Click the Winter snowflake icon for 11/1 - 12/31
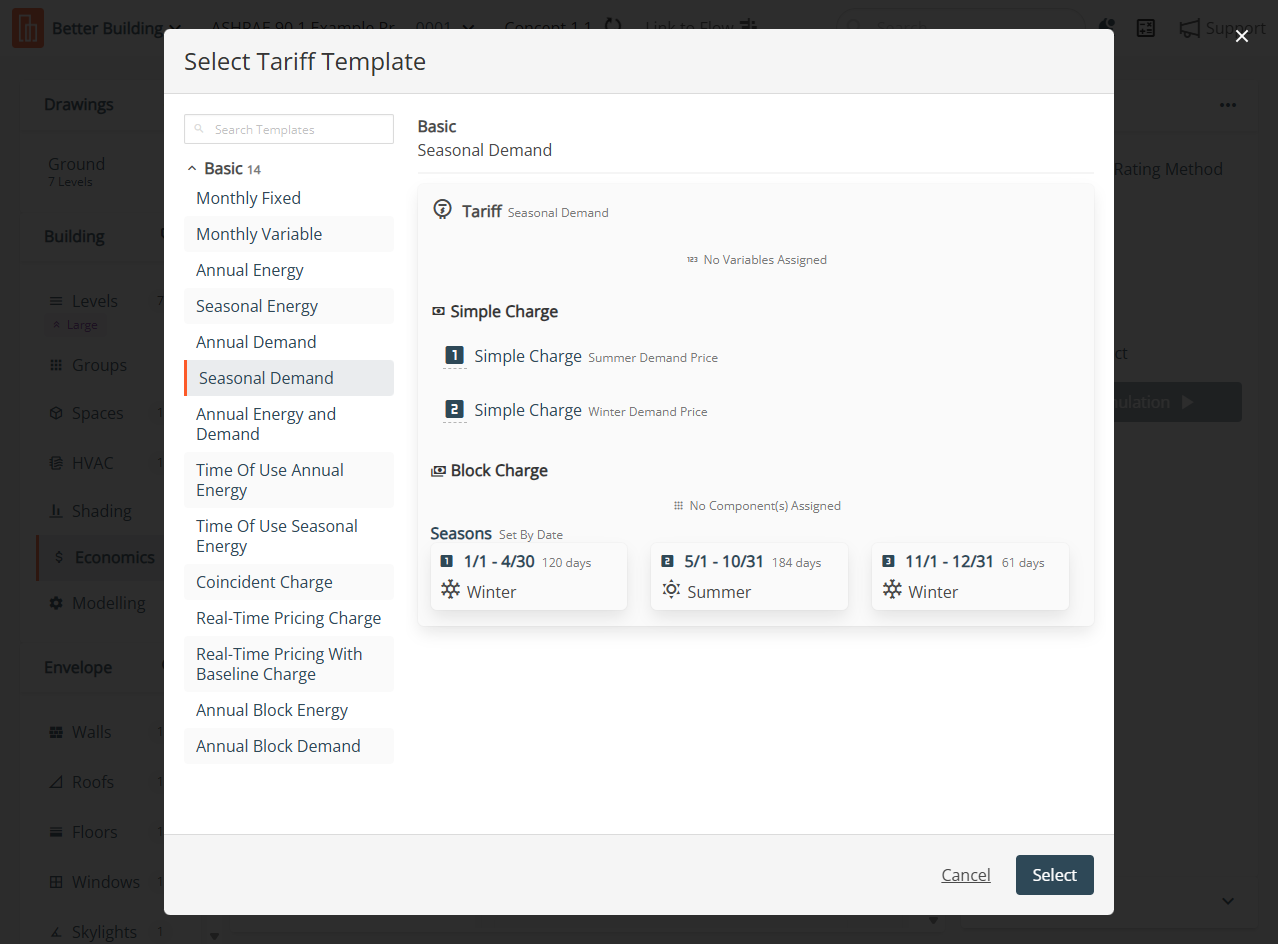1278x944 pixels. click(892, 590)
